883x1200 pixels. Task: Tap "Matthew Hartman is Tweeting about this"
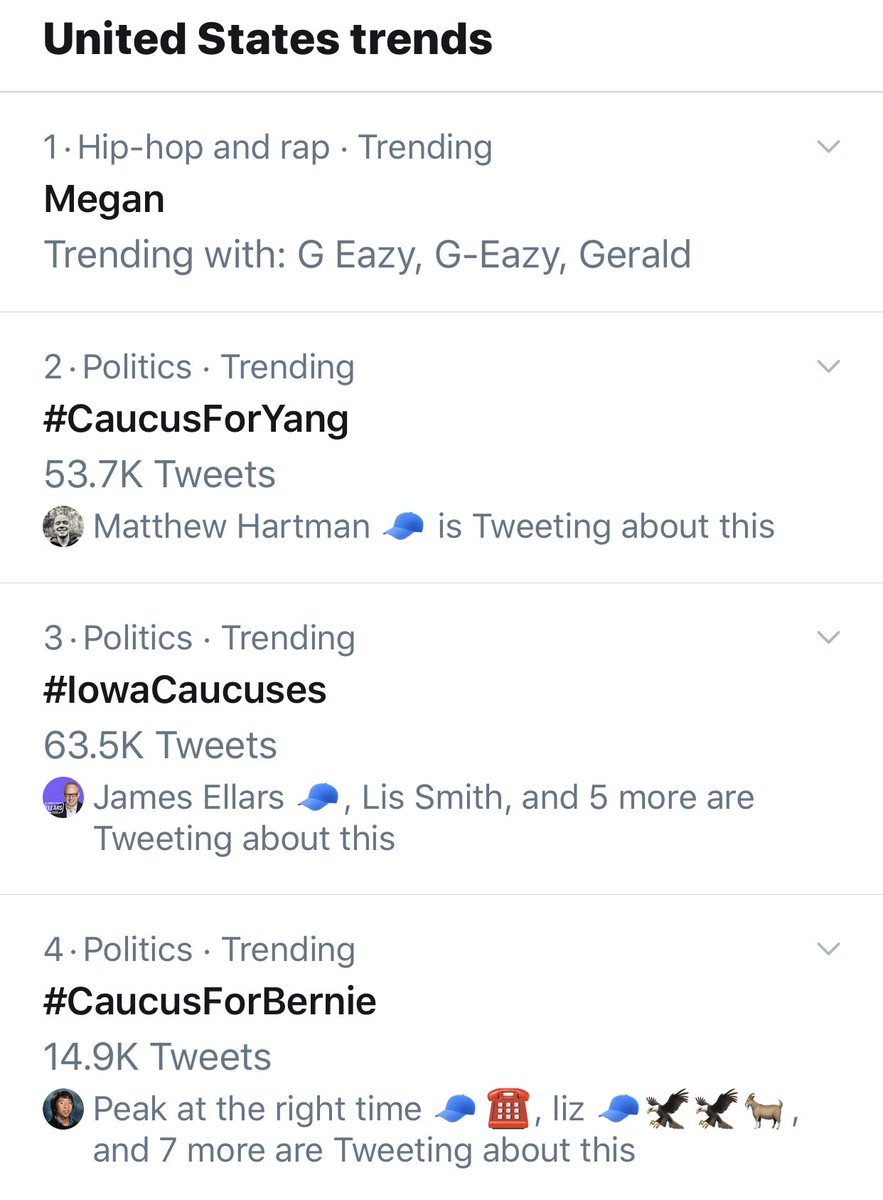tap(434, 526)
